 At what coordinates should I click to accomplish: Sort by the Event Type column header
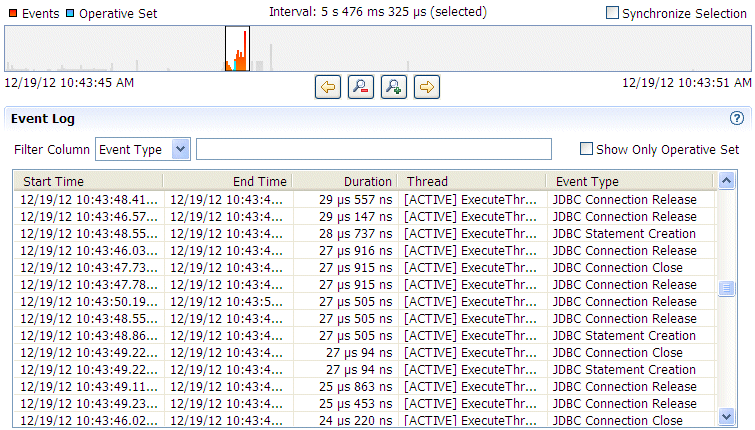coord(629,181)
